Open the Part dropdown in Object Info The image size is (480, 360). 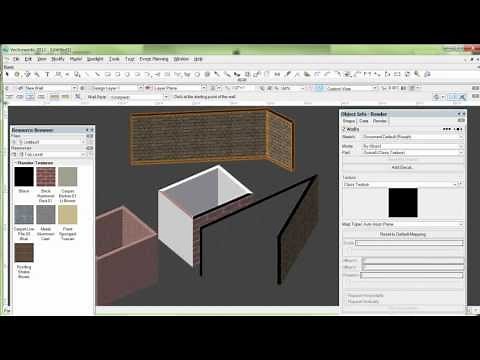[x=413, y=152]
